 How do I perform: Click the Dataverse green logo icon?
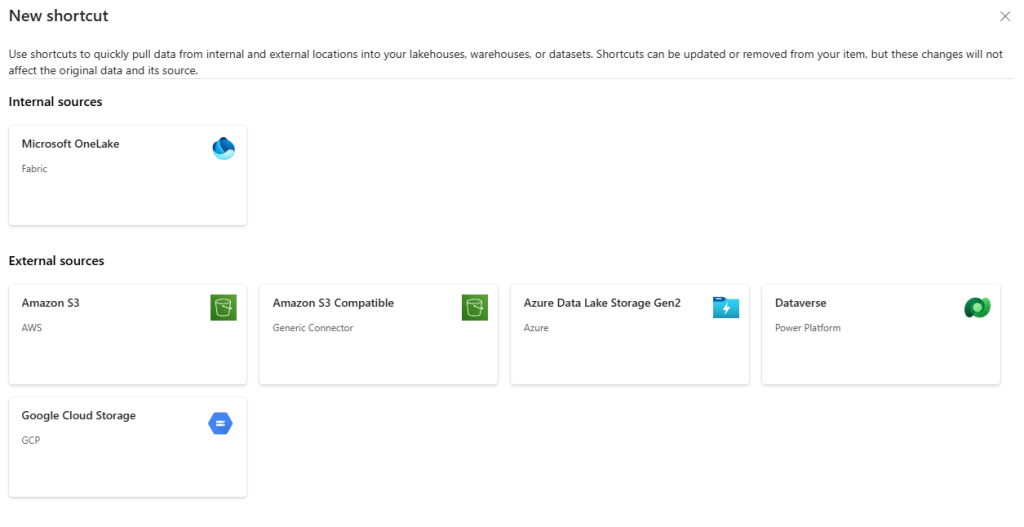pos(976,308)
